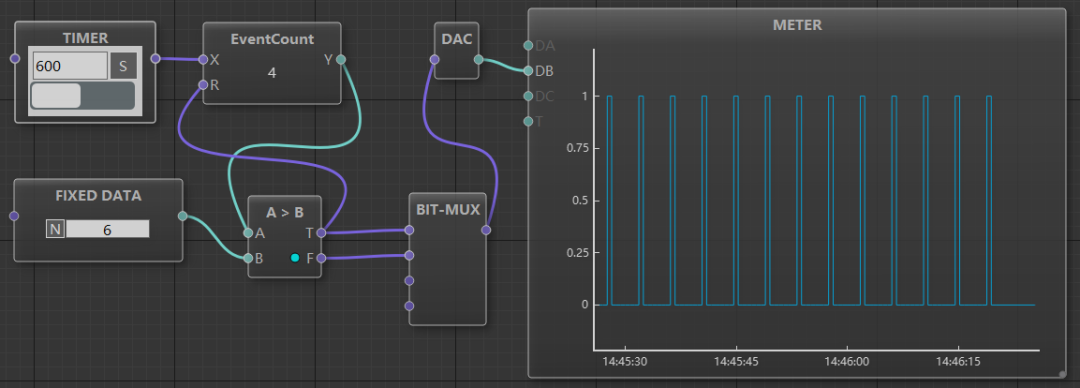Click the T output port of A > B

point(321,233)
